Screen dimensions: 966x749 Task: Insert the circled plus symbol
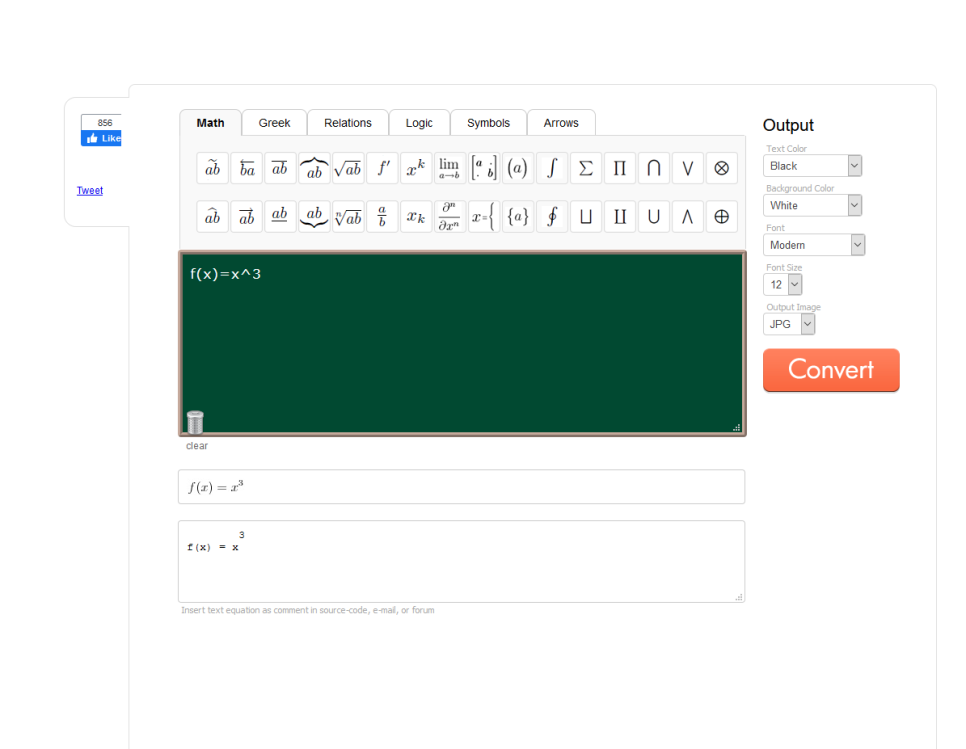tap(721, 216)
